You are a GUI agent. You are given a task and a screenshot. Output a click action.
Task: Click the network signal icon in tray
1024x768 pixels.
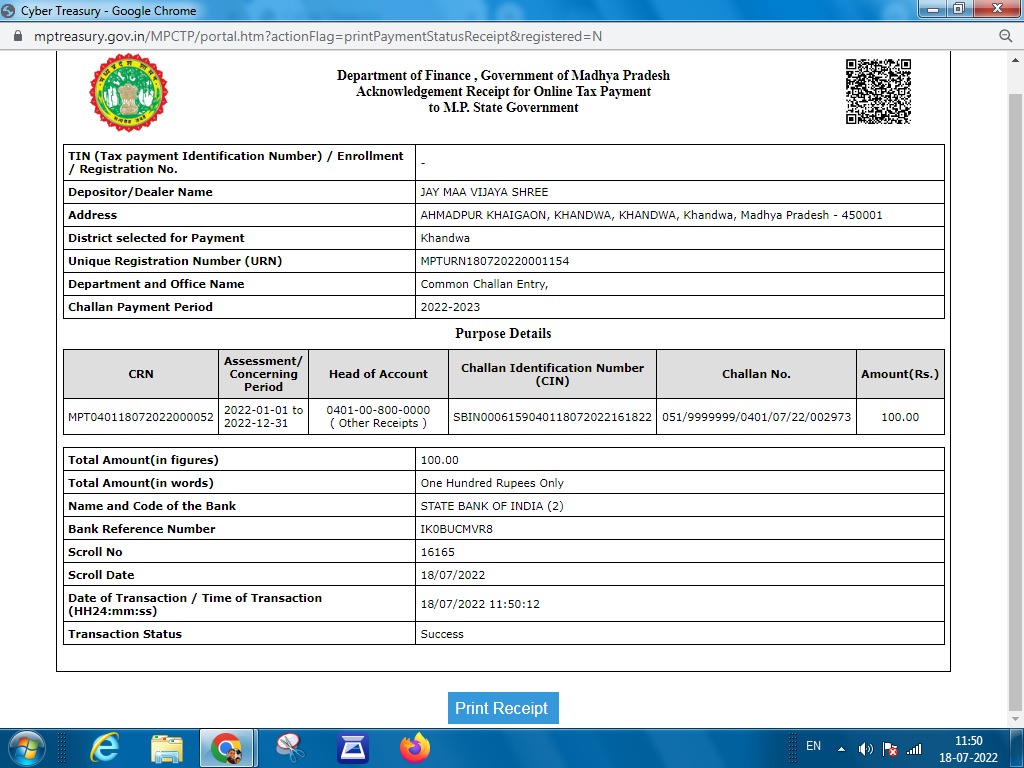tap(913, 749)
